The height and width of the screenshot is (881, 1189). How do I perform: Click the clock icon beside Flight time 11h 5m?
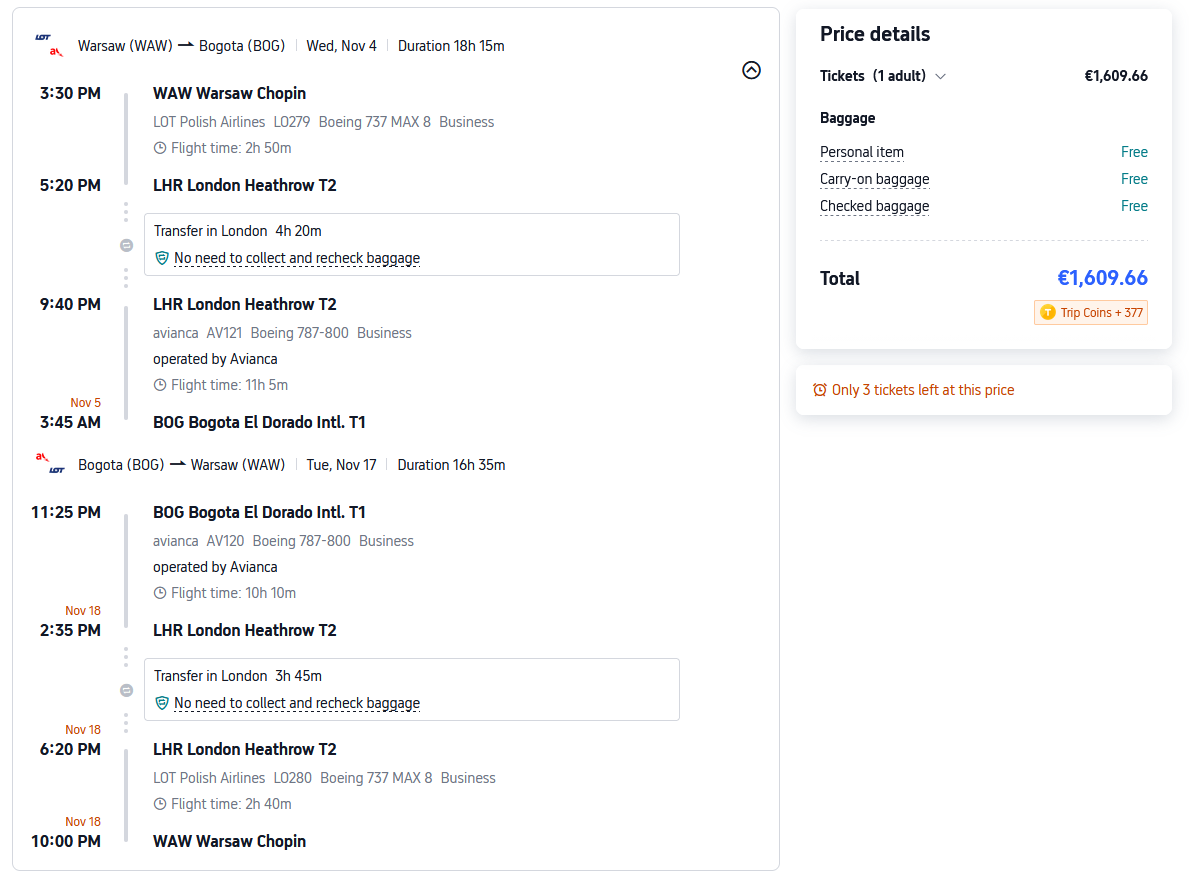point(160,385)
